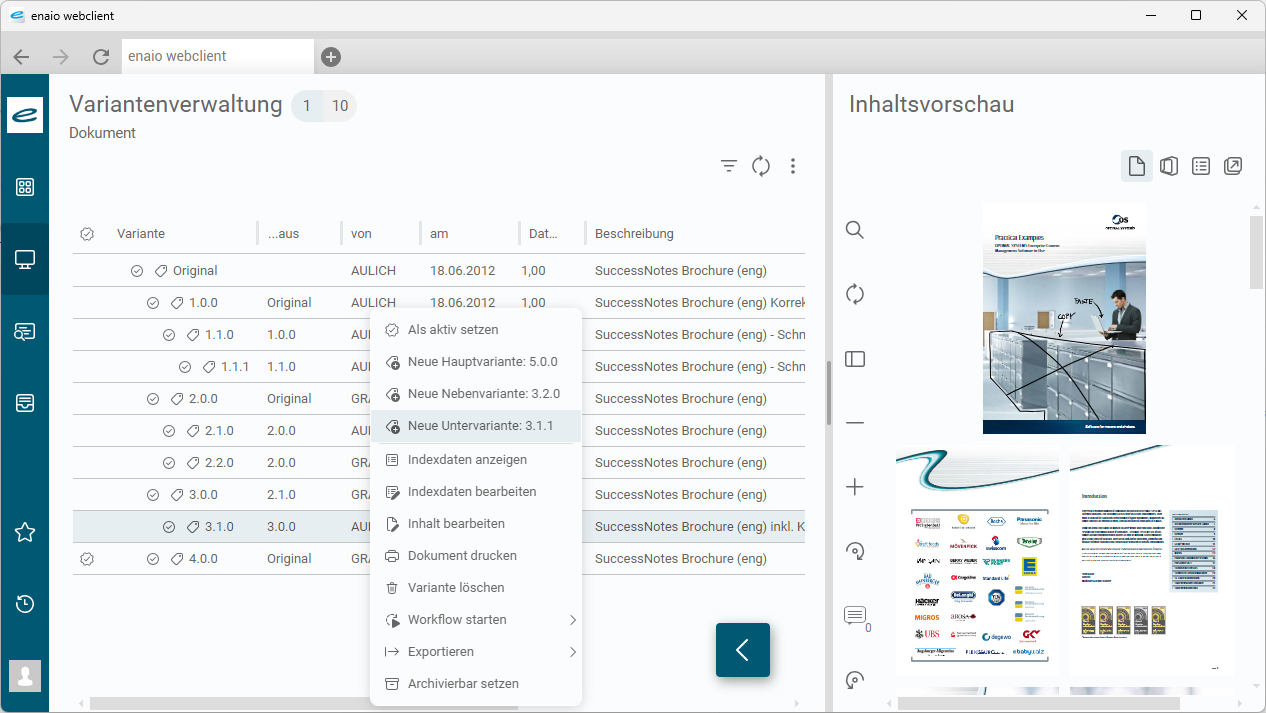Click the back navigation arrow
Image resolution: width=1266 pixels, height=713 pixels.
point(21,56)
